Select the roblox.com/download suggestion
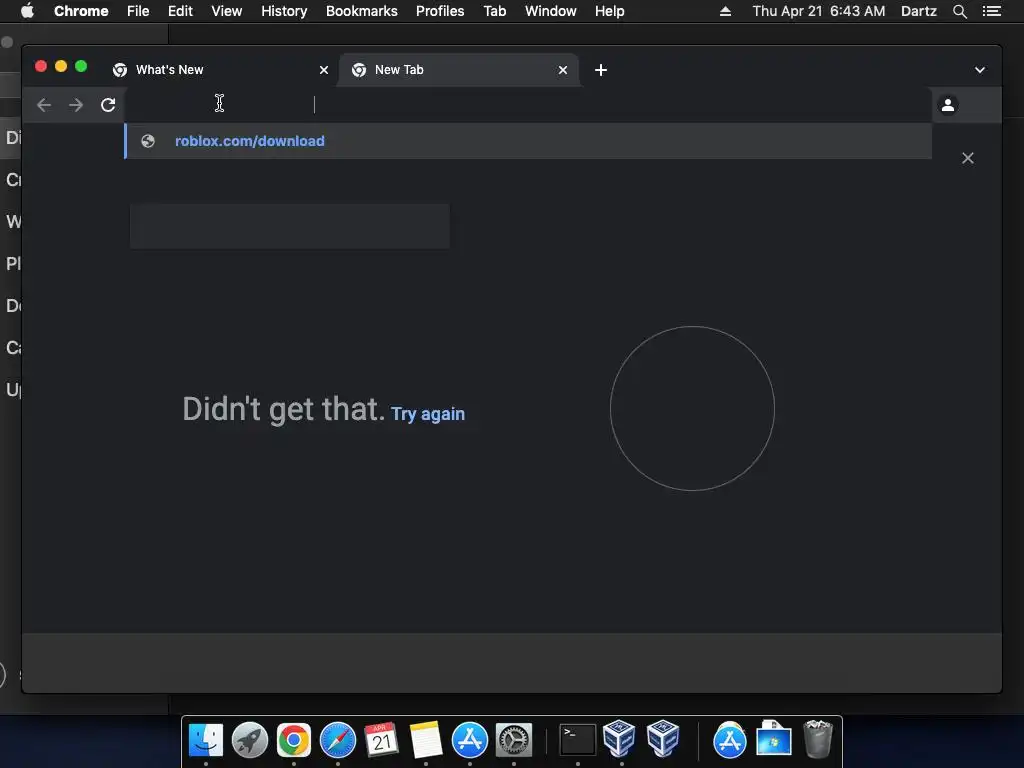 528,141
